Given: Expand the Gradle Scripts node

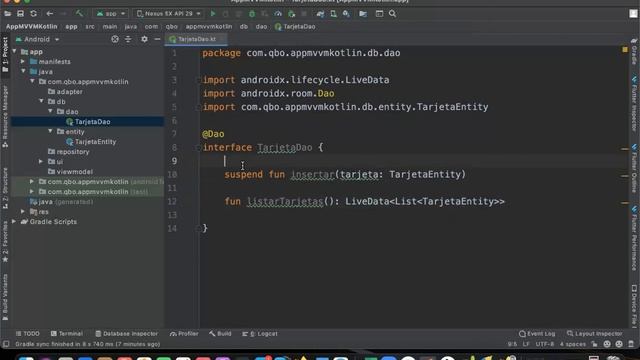Looking at the screenshot, I should [14, 221].
